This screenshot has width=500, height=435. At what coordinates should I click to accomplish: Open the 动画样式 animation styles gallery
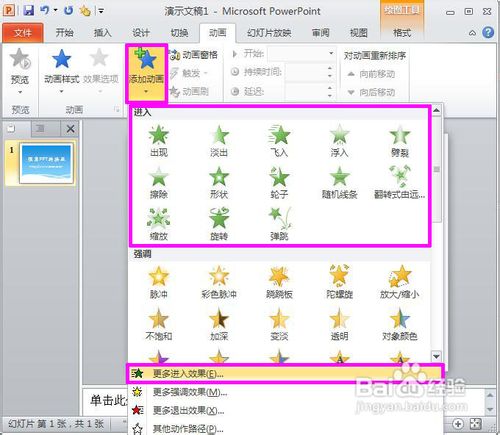click(x=62, y=71)
